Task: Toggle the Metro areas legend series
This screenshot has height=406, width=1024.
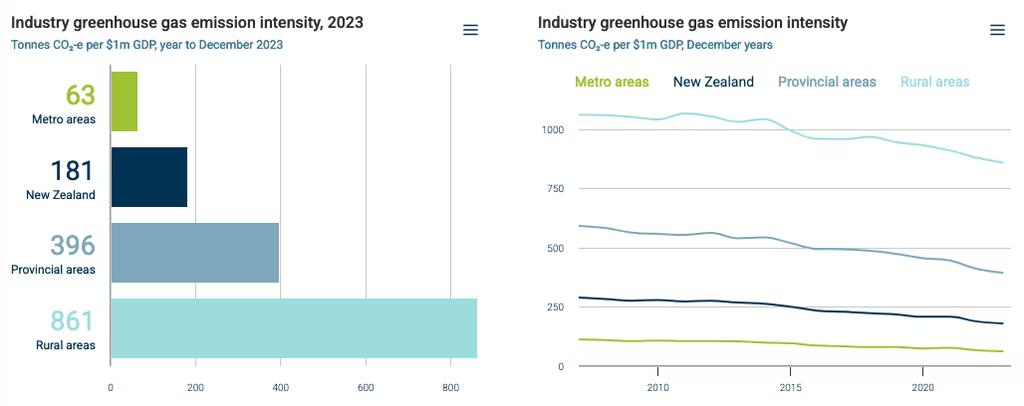Action: (x=612, y=82)
